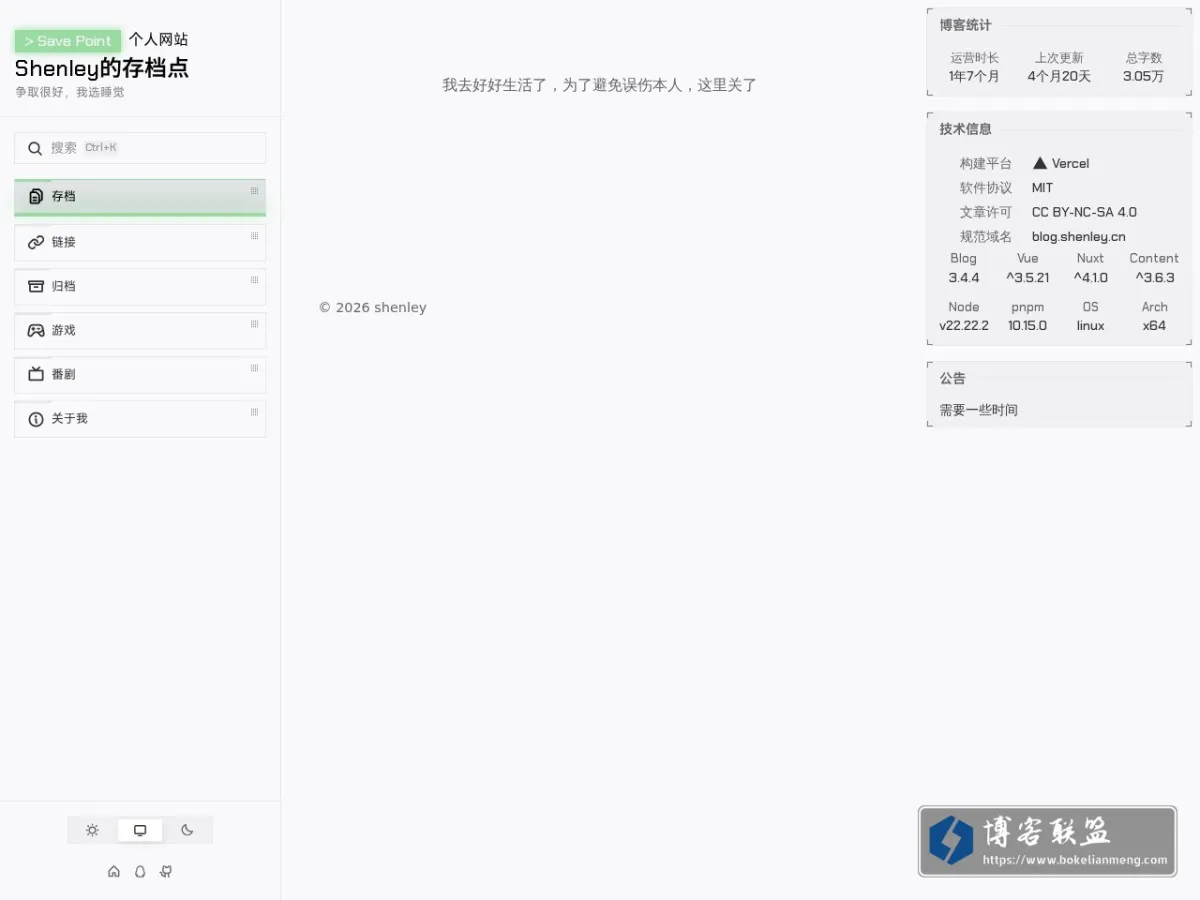The width and height of the screenshot is (1200, 900).
Task: Click the grip handle on 归档 item
Action: pos(254,280)
